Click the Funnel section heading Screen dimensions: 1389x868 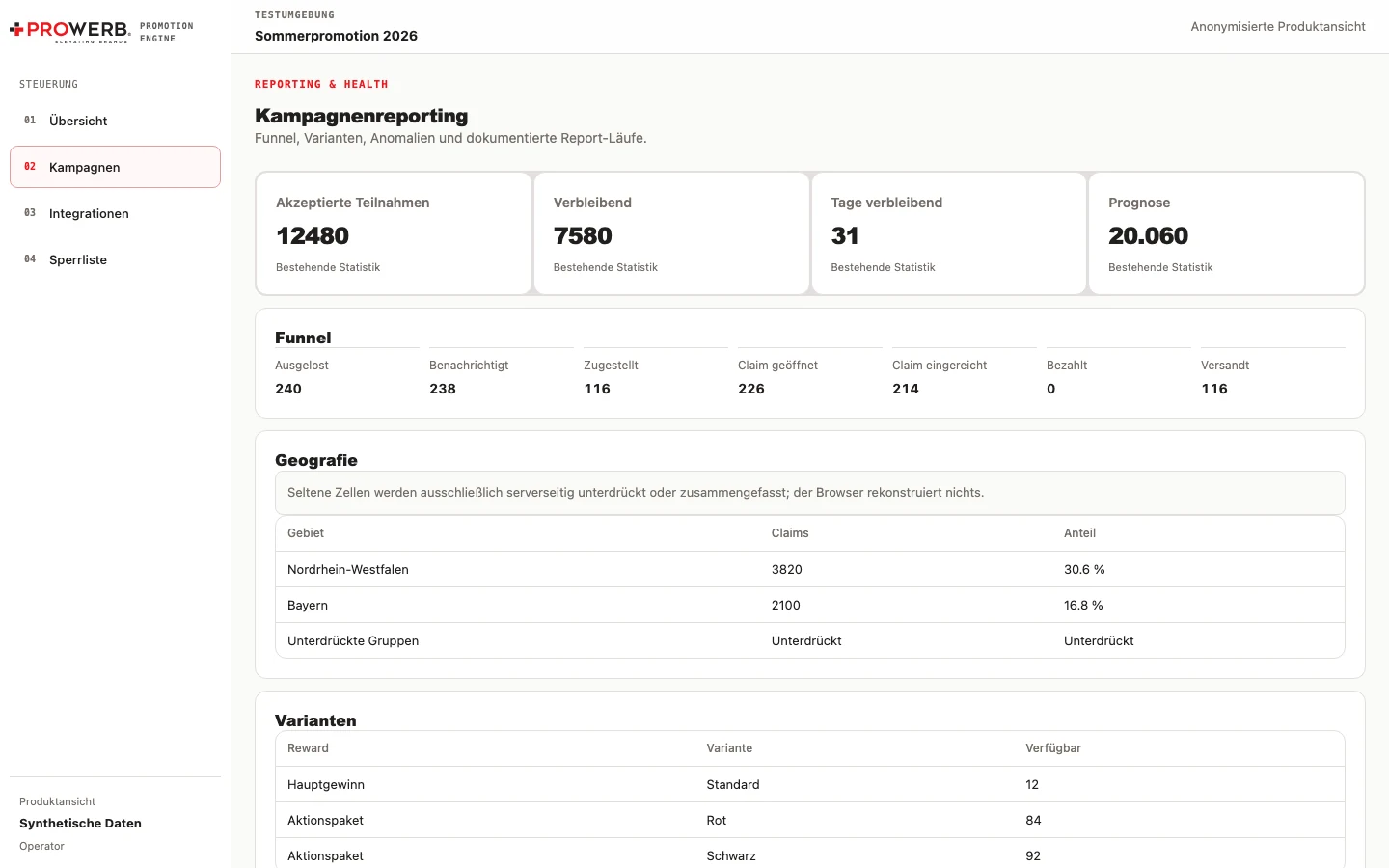[x=303, y=338]
